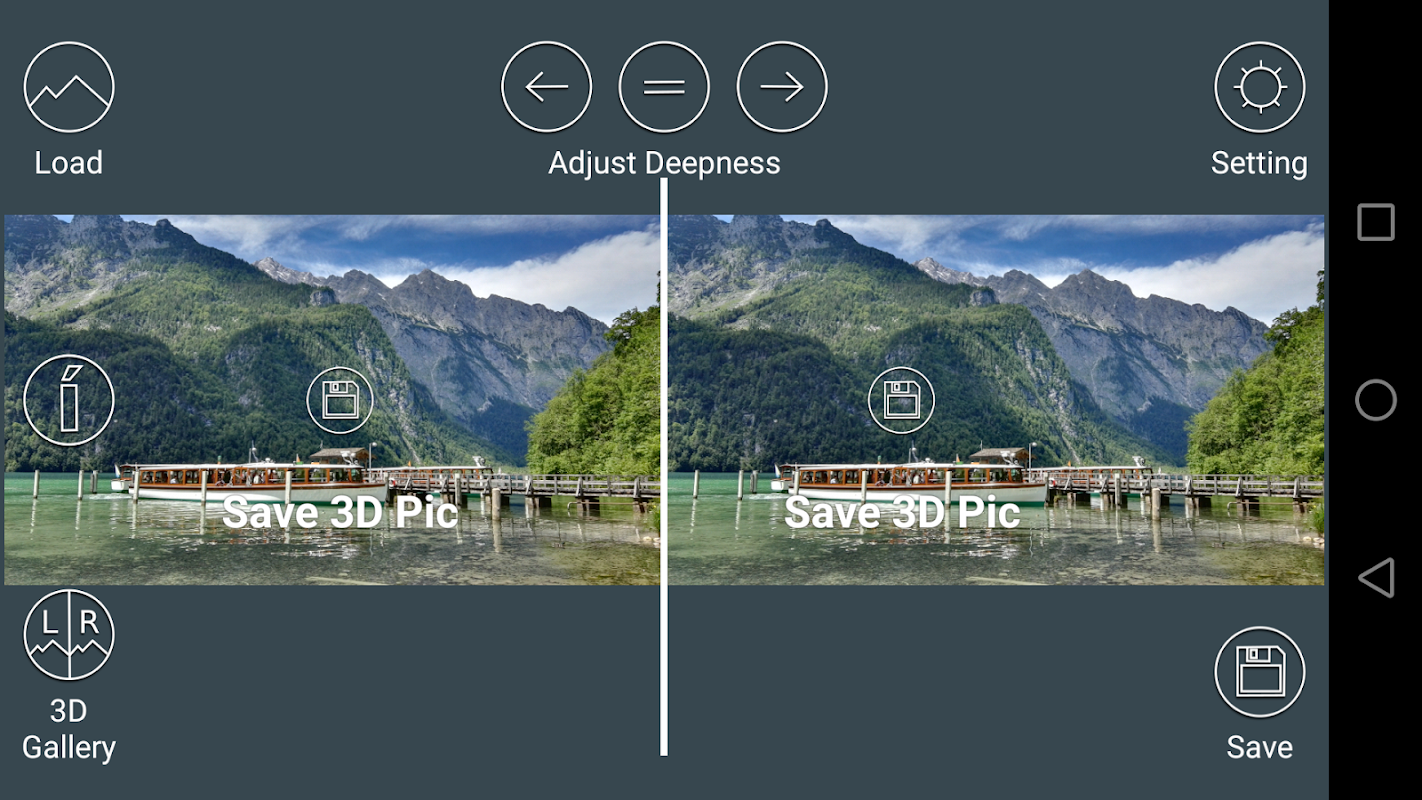Tap the Load mountain icon
This screenshot has height=800, width=1422.
(x=69, y=87)
